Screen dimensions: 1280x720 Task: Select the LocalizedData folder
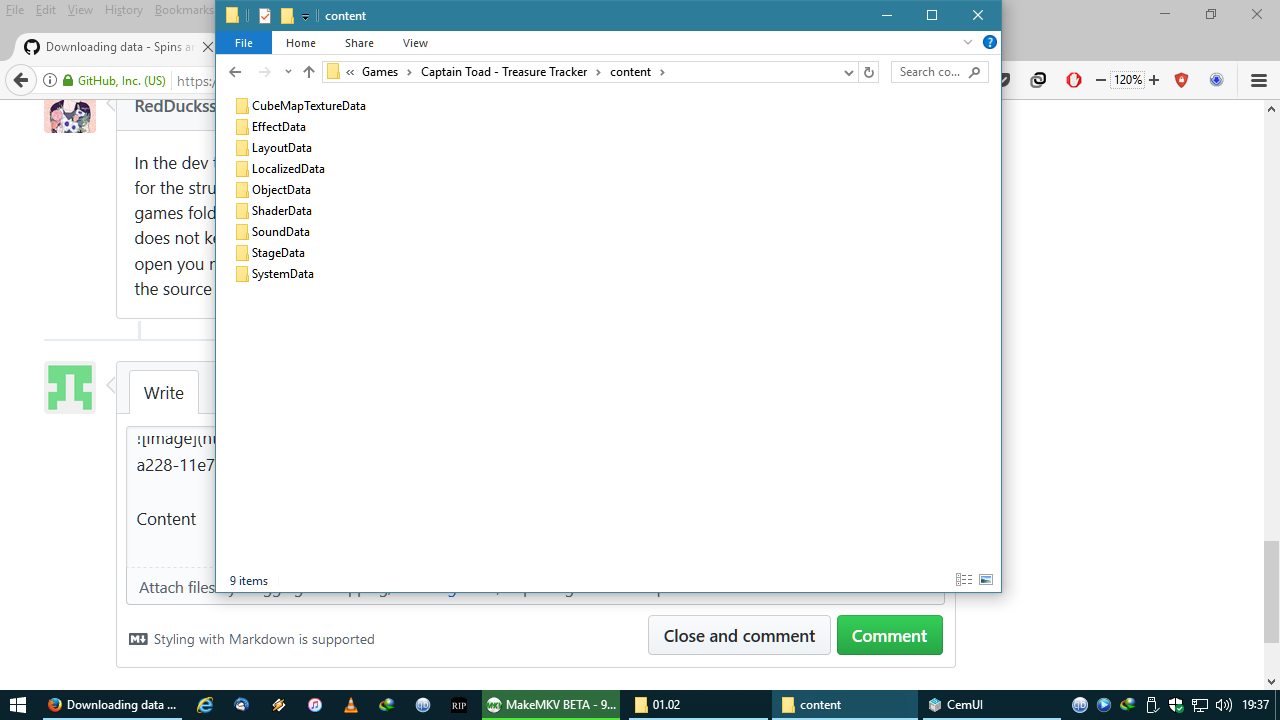click(280, 169)
